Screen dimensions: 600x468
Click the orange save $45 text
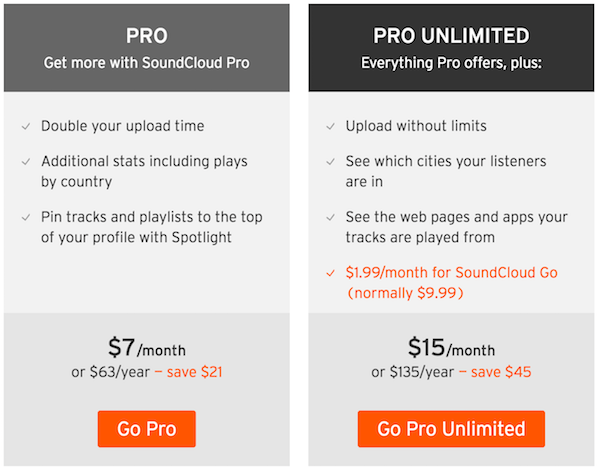tap(501, 372)
